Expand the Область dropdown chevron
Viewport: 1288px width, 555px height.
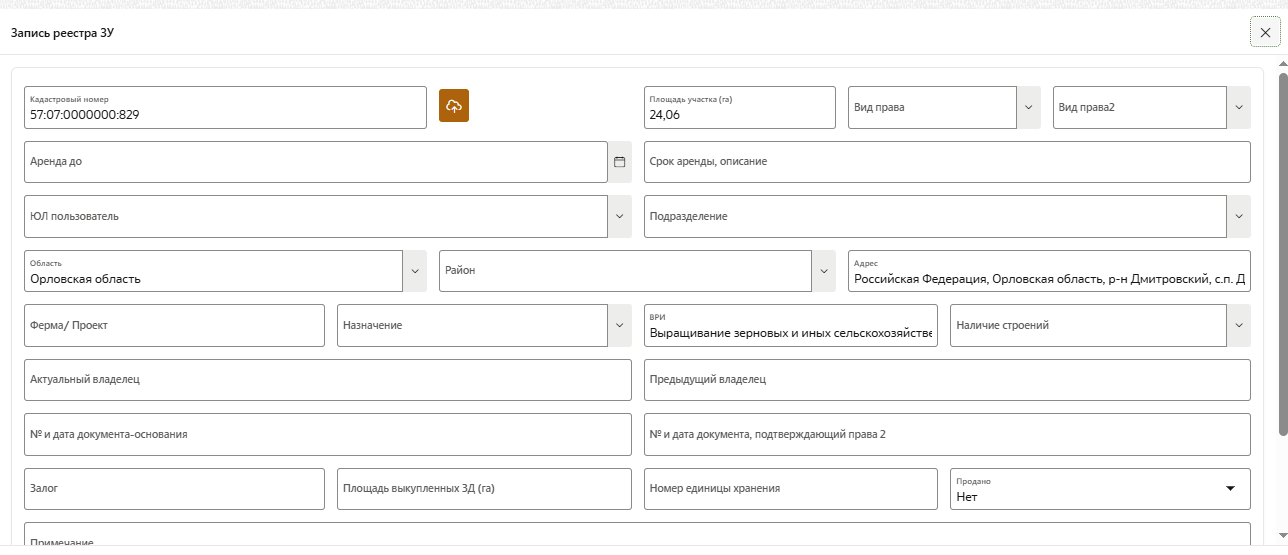pyautogui.click(x=414, y=271)
